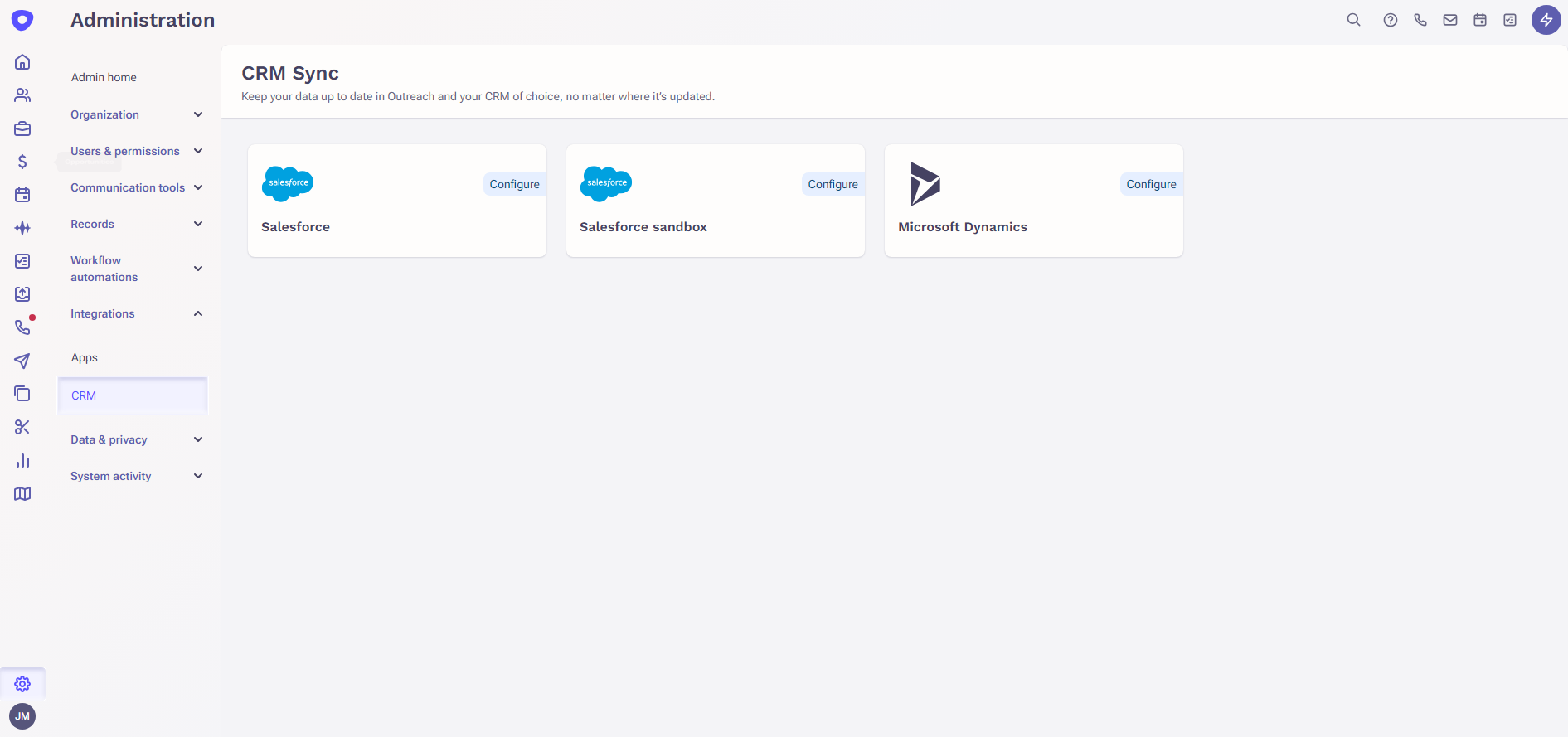Click the CRM Sync heading
The width and height of the screenshot is (1568, 737).
click(x=290, y=73)
